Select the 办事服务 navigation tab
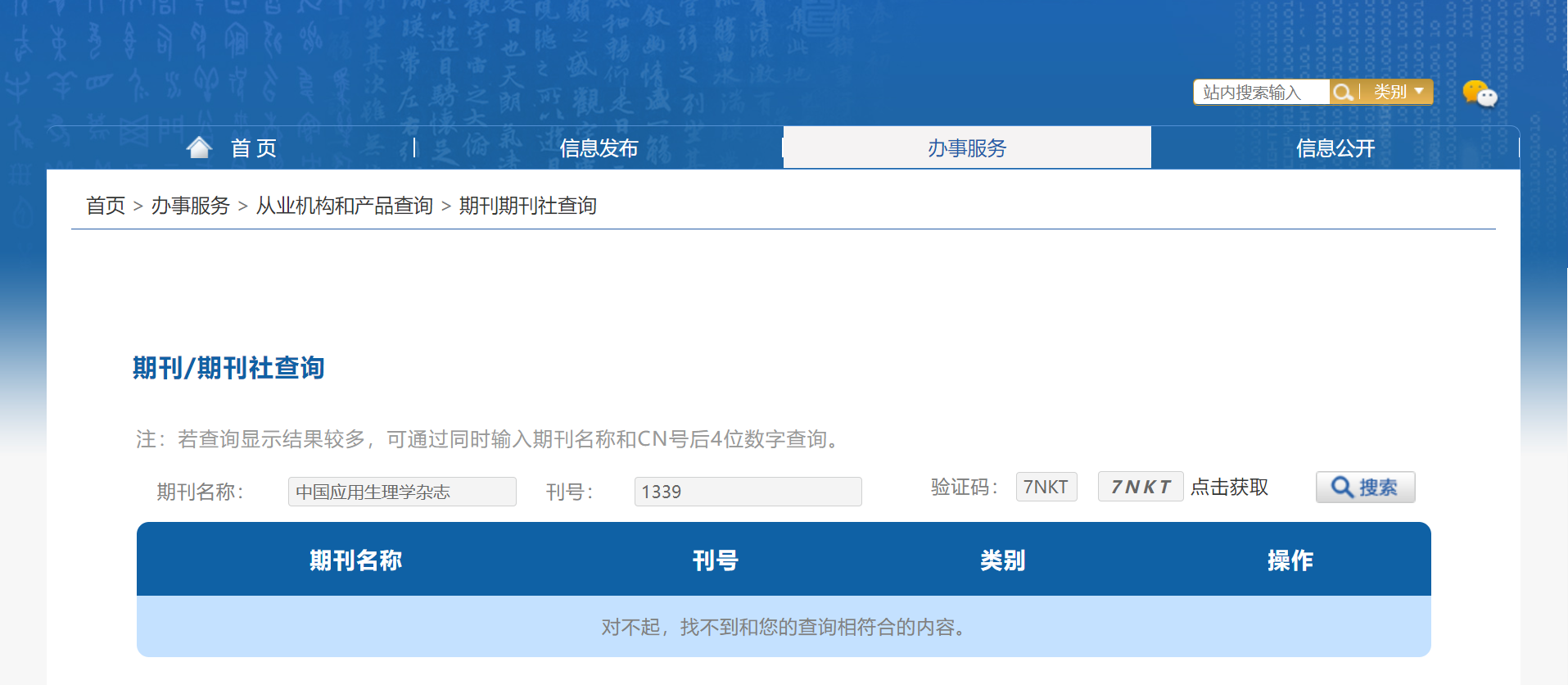The image size is (1568, 685). [x=966, y=148]
